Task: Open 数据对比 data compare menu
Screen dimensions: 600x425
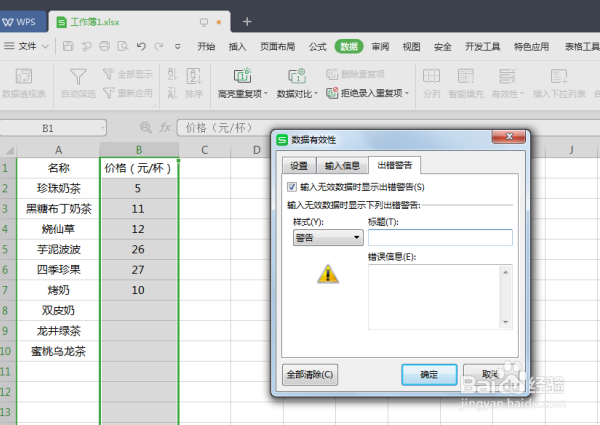Action: [297, 83]
